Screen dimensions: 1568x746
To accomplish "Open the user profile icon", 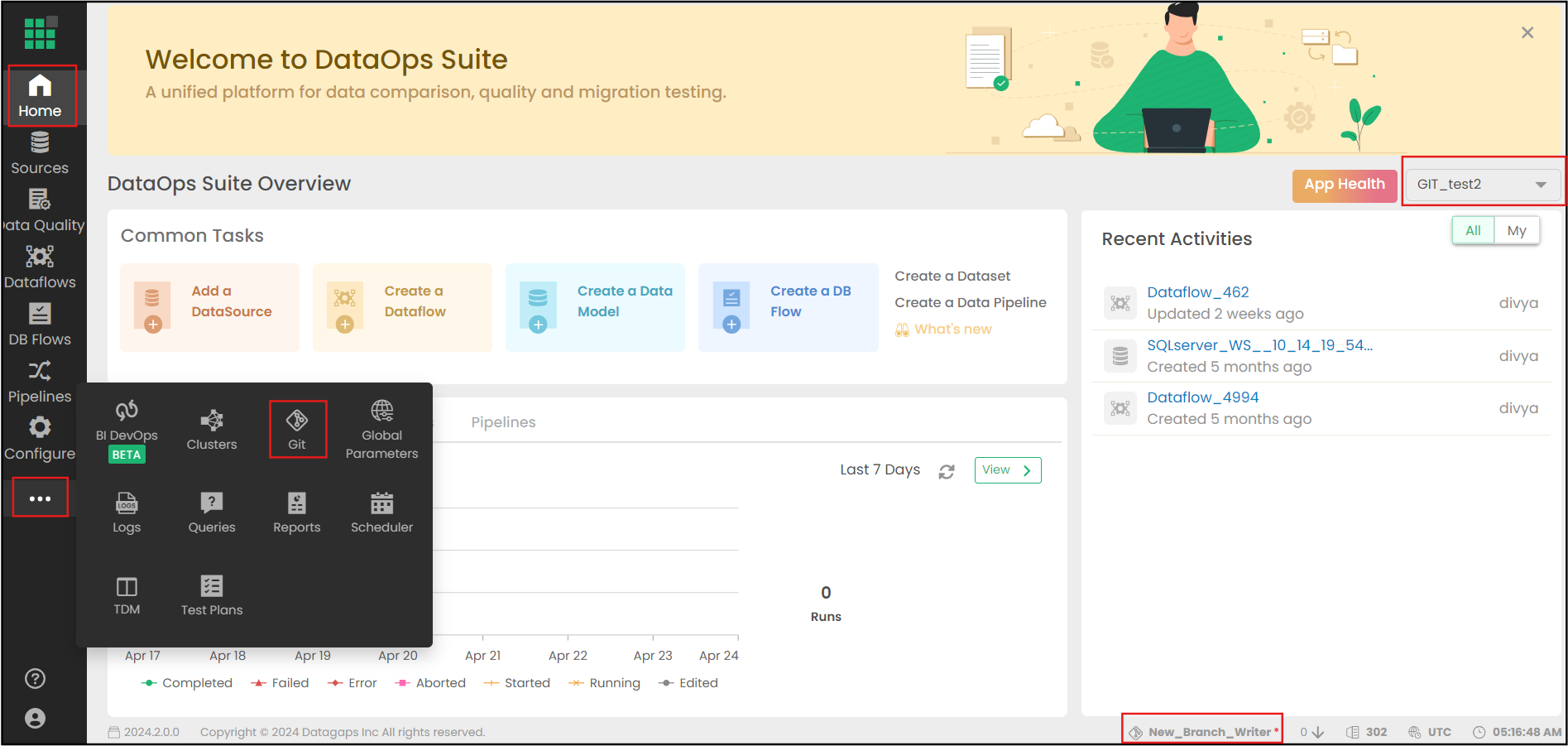I will pyautogui.click(x=35, y=718).
